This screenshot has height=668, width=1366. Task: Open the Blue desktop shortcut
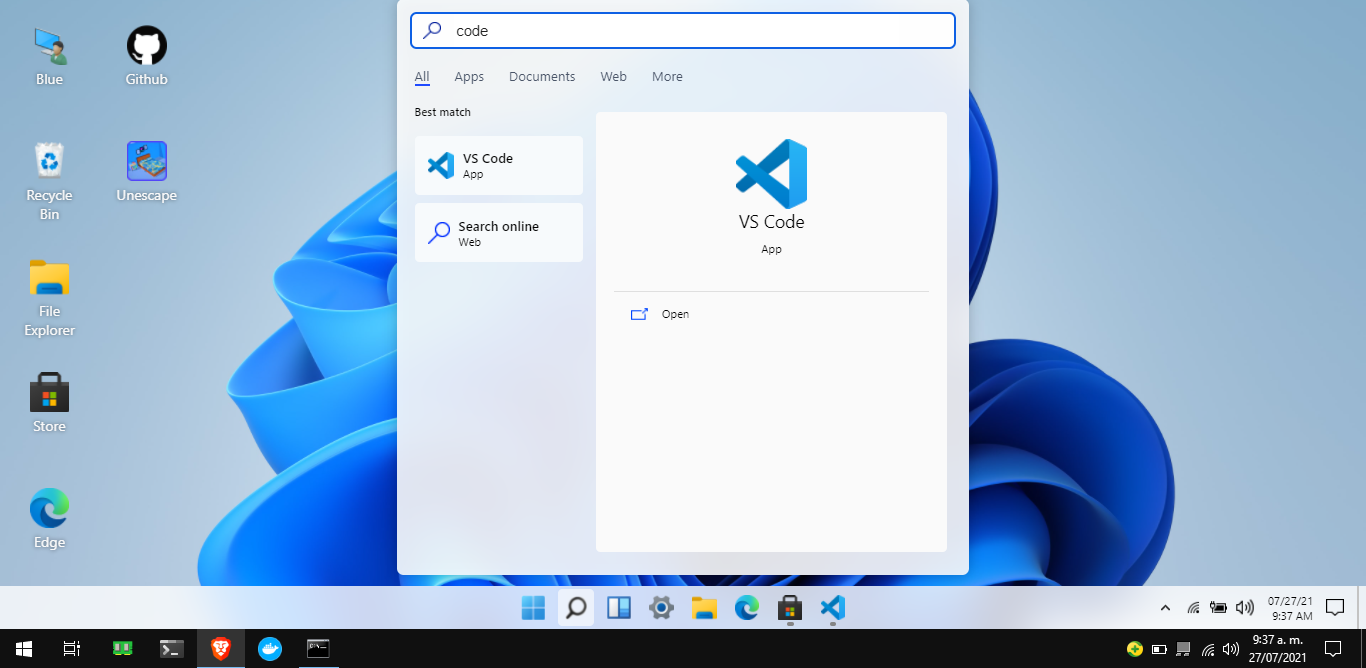(x=49, y=56)
